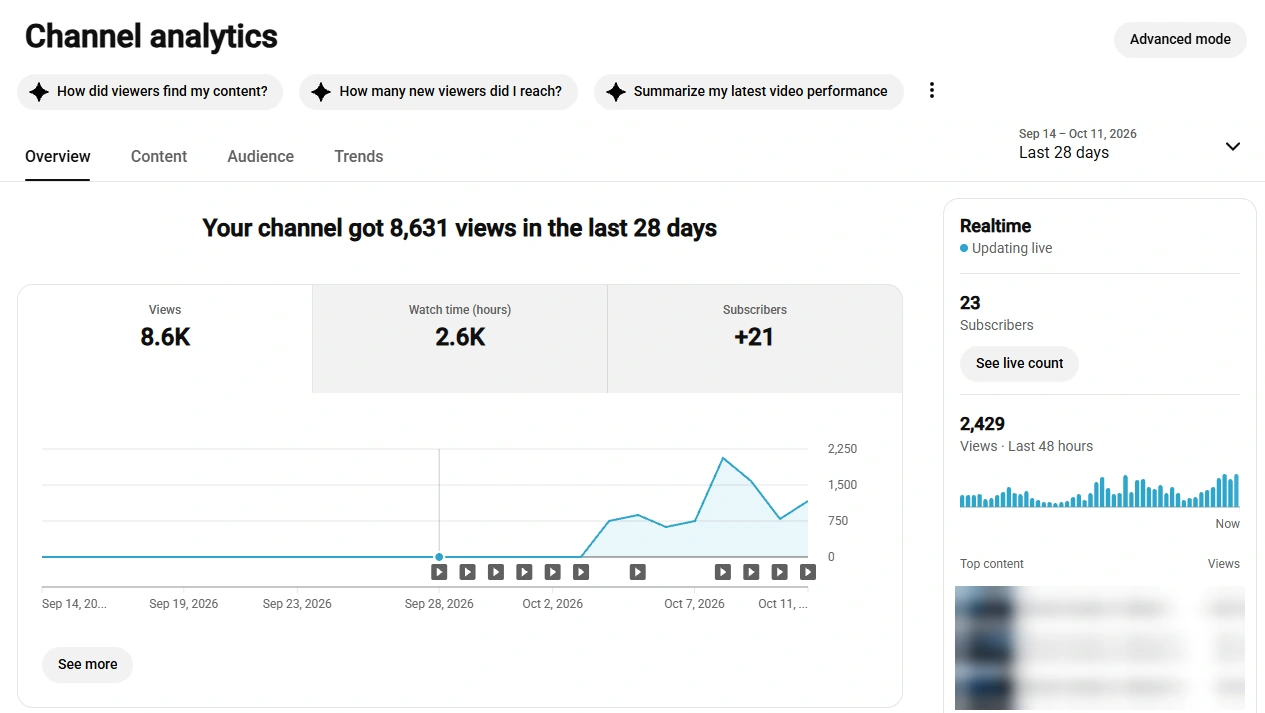Ask 'How many new viewers did I reach?'
Viewport: 1265px width, 713px height.
click(438, 91)
